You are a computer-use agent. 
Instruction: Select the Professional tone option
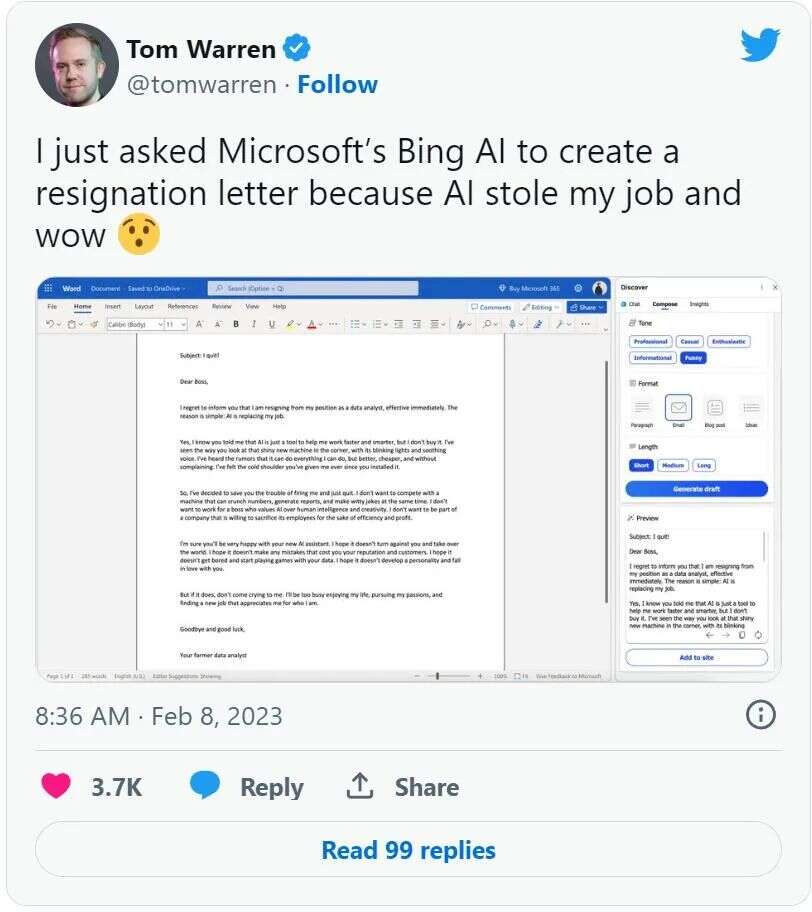click(x=650, y=342)
